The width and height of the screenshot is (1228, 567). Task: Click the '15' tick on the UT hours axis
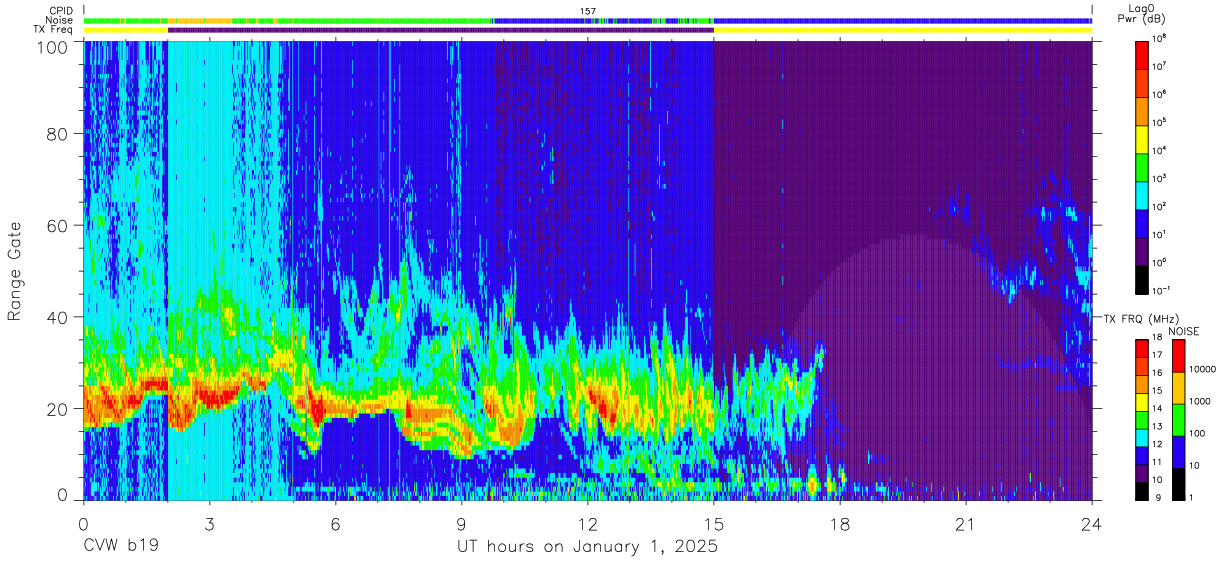tap(714, 523)
